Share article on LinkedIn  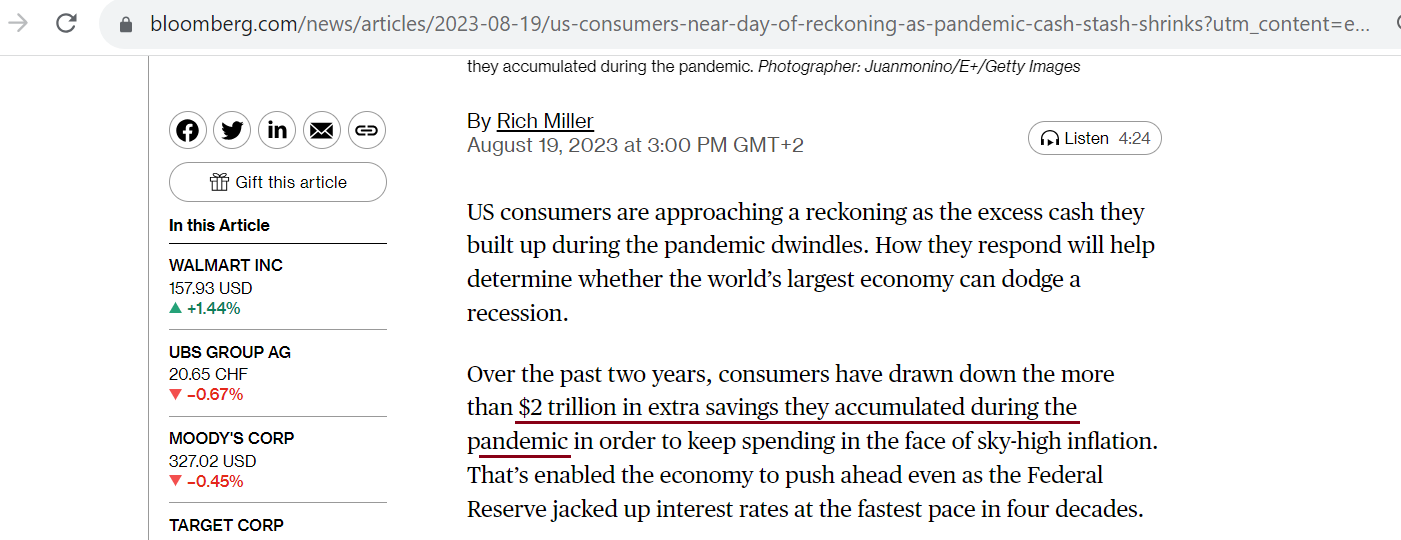pos(277,131)
